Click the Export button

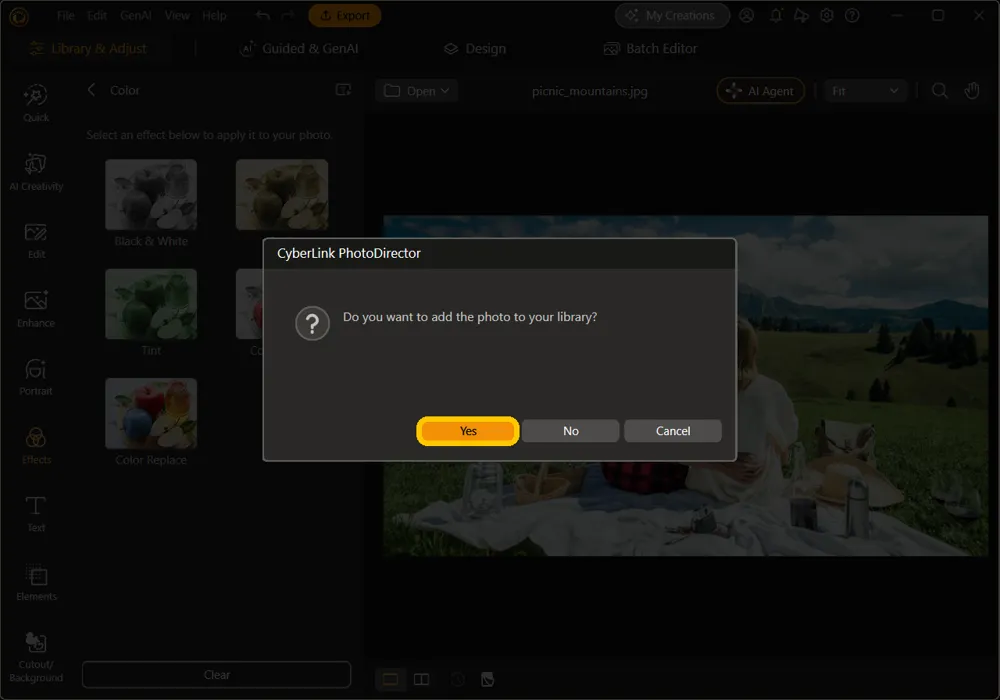tap(345, 15)
